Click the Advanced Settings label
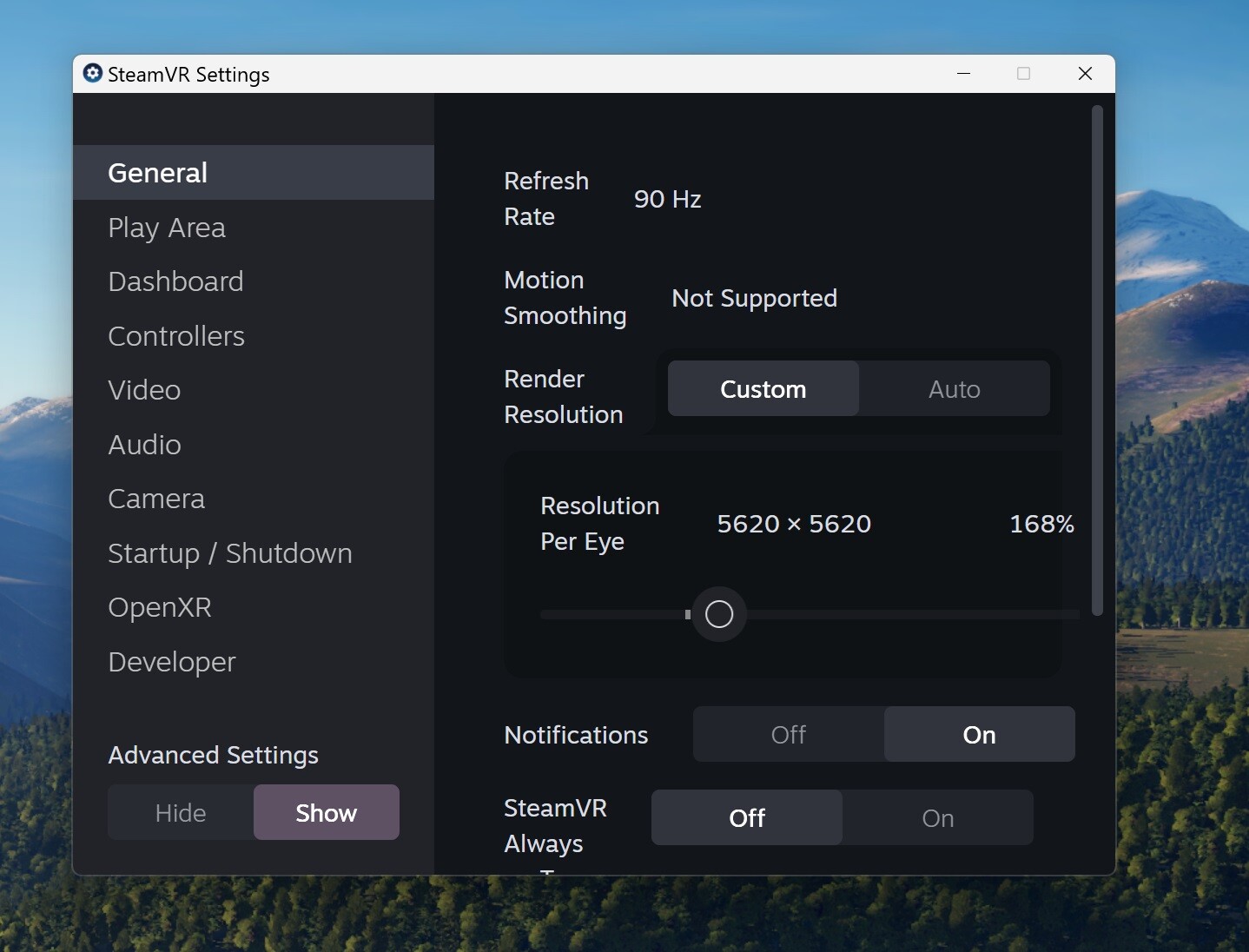Image resolution: width=1249 pixels, height=952 pixels. [213, 755]
